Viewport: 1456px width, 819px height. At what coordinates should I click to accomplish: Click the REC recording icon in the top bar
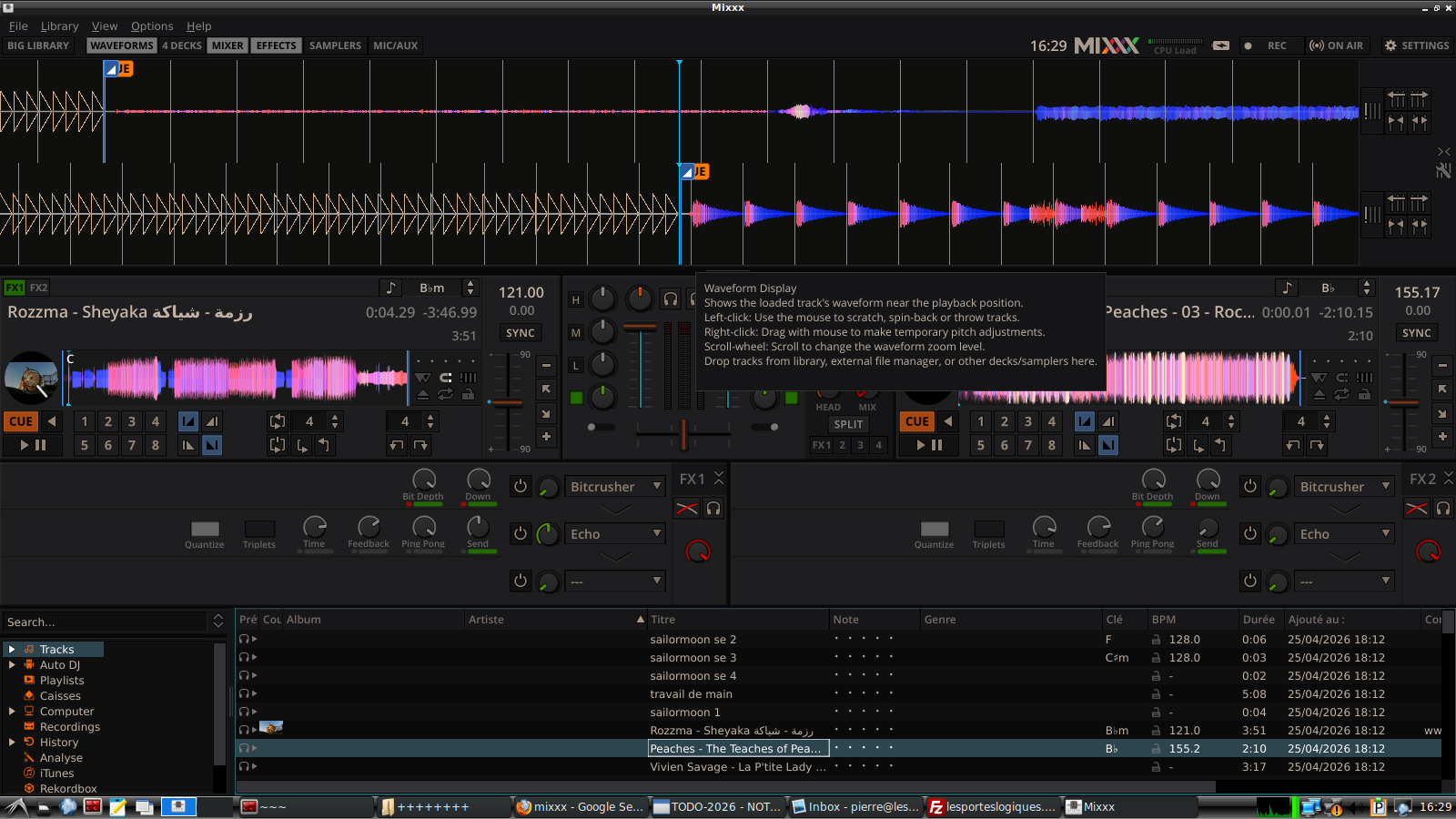point(1250,45)
